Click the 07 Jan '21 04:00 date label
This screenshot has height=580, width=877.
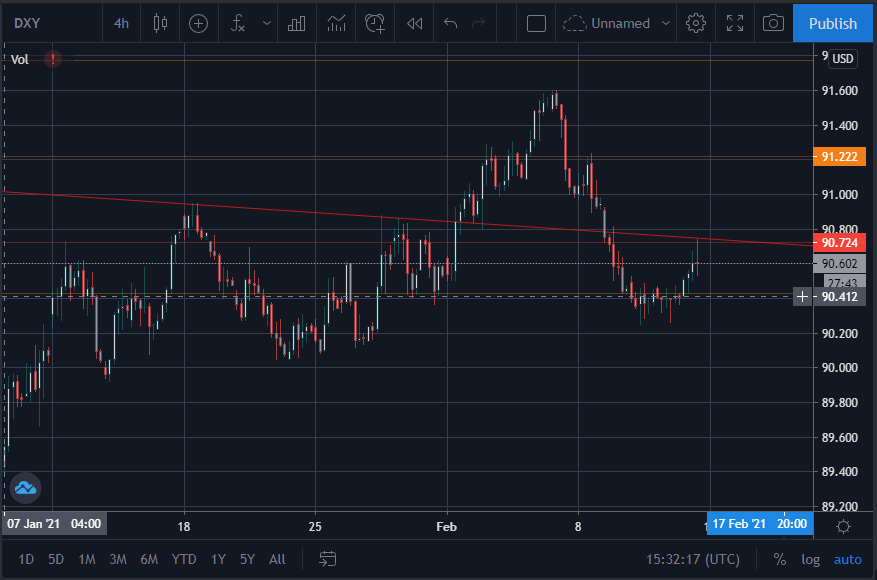(x=54, y=524)
